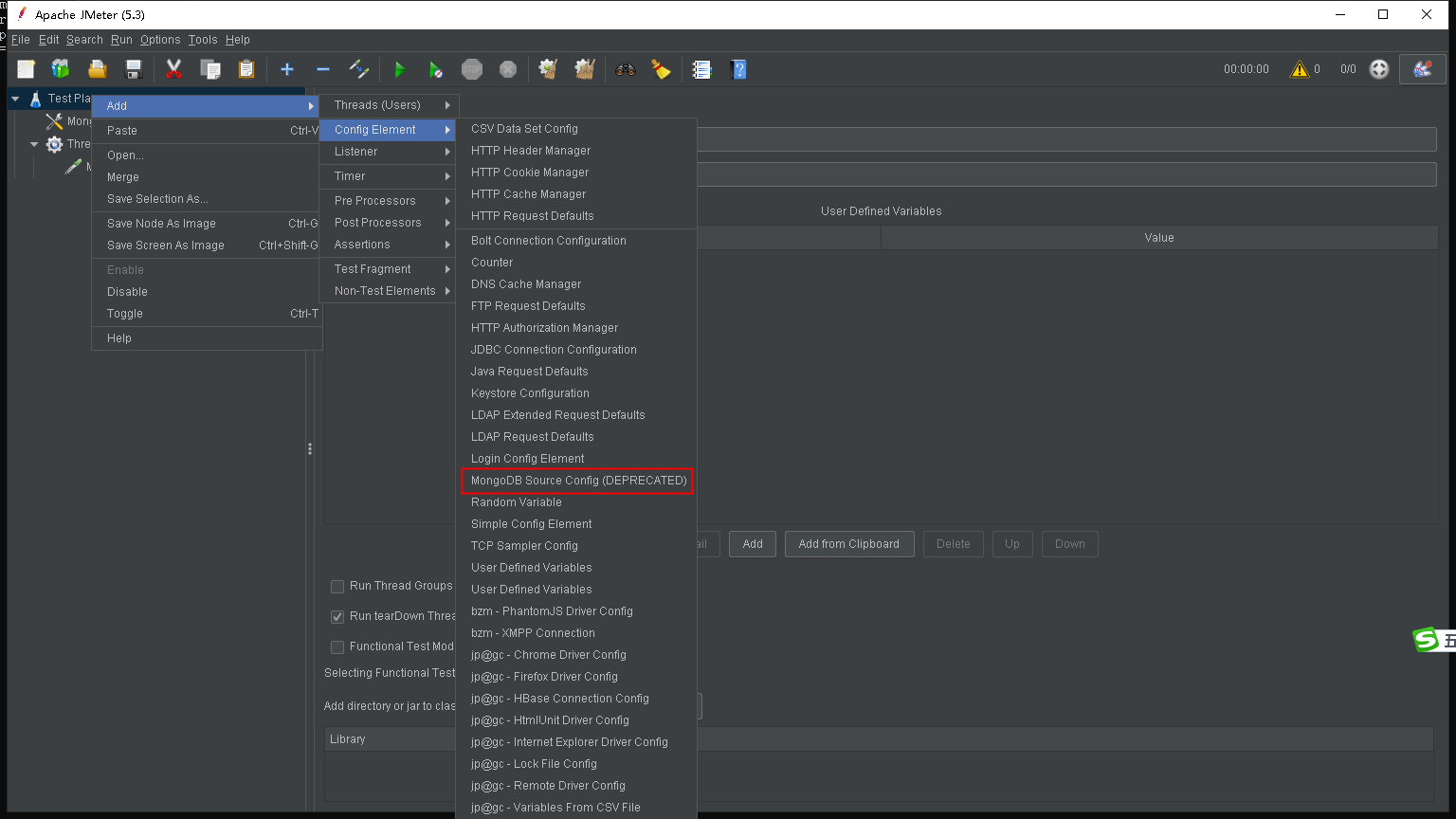
Task: Click the Copy toolbar icon
Action: pos(210,69)
